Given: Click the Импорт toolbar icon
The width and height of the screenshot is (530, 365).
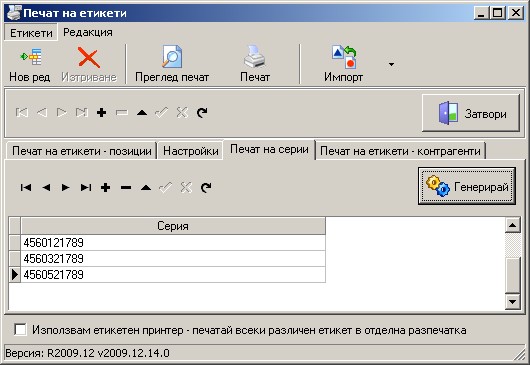Looking at the screenshot, I should point(343,57).
